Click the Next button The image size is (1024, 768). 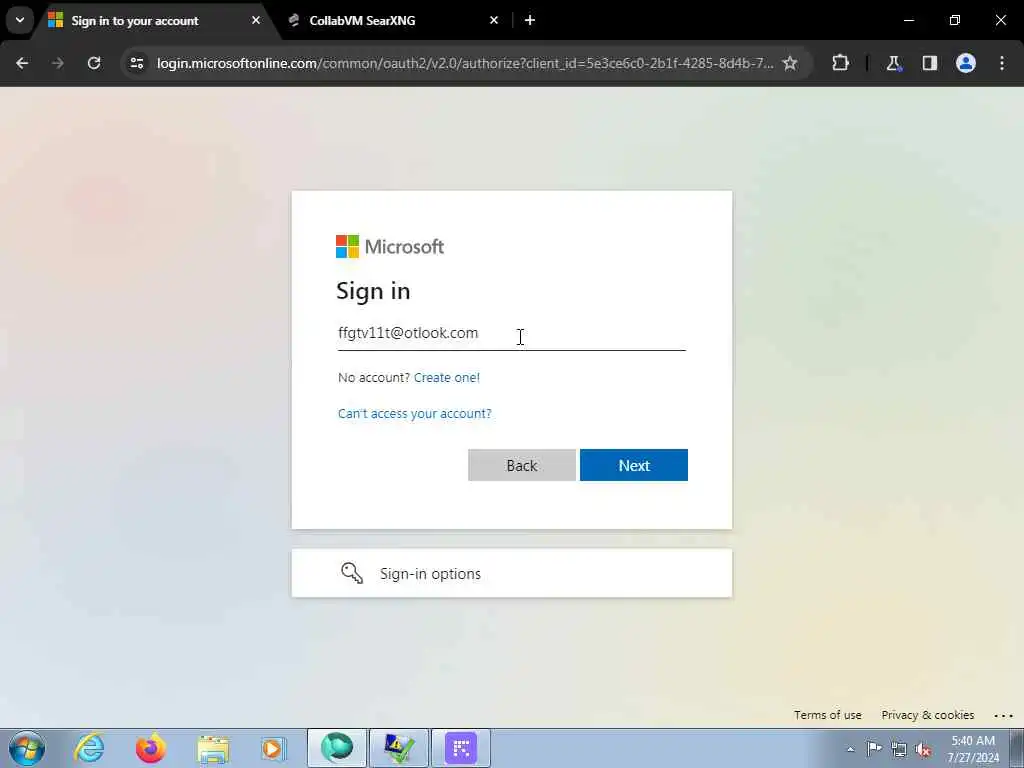[x=633, y=465]
